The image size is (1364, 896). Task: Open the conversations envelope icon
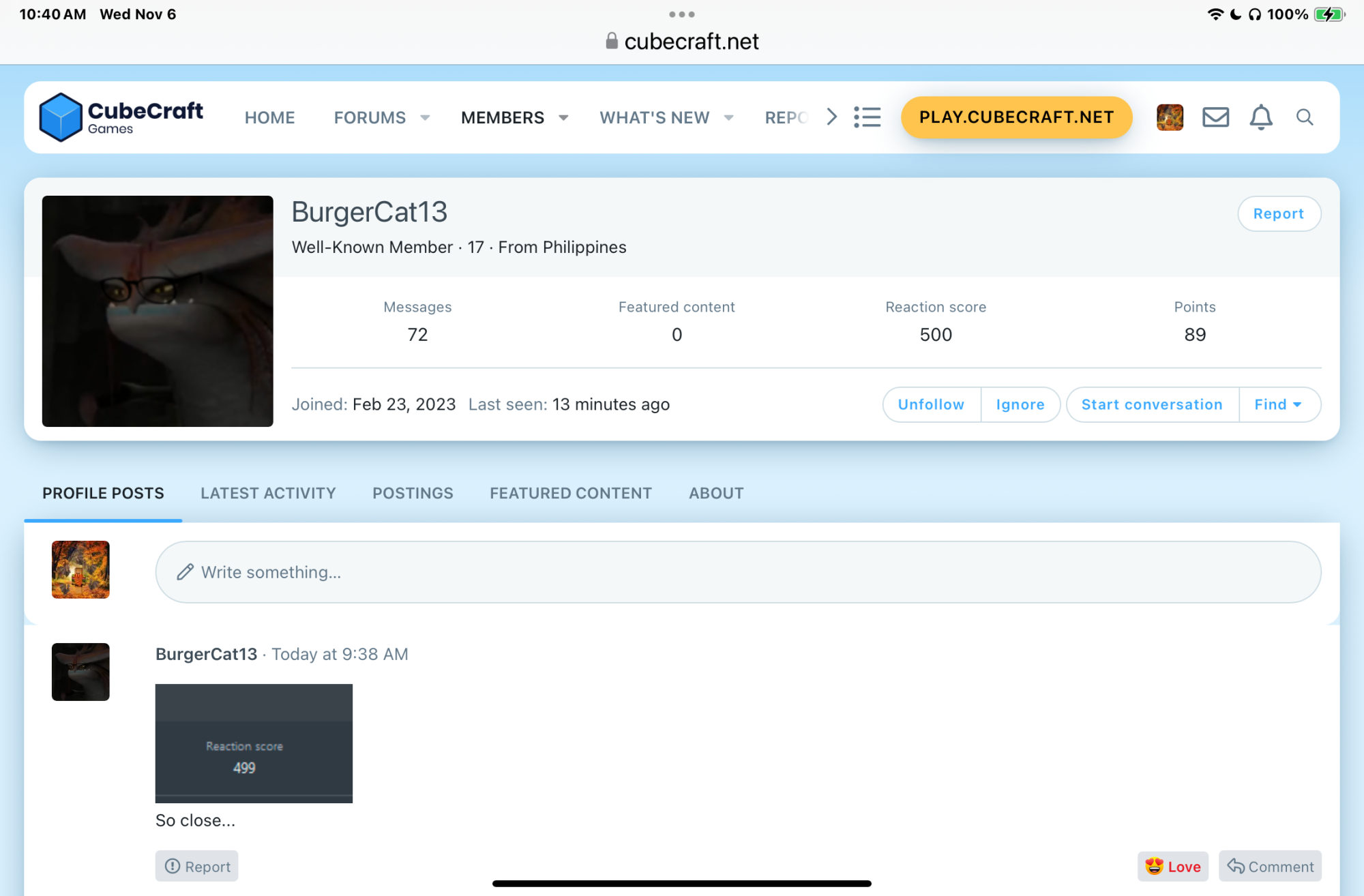click(x=1215, y=117)
